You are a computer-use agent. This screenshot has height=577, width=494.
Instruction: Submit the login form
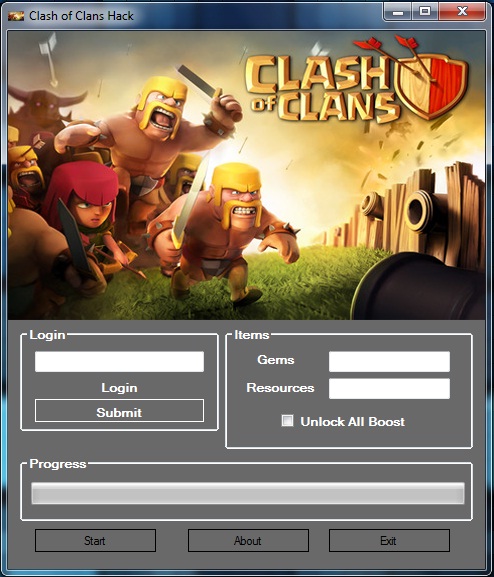[119, 411]
